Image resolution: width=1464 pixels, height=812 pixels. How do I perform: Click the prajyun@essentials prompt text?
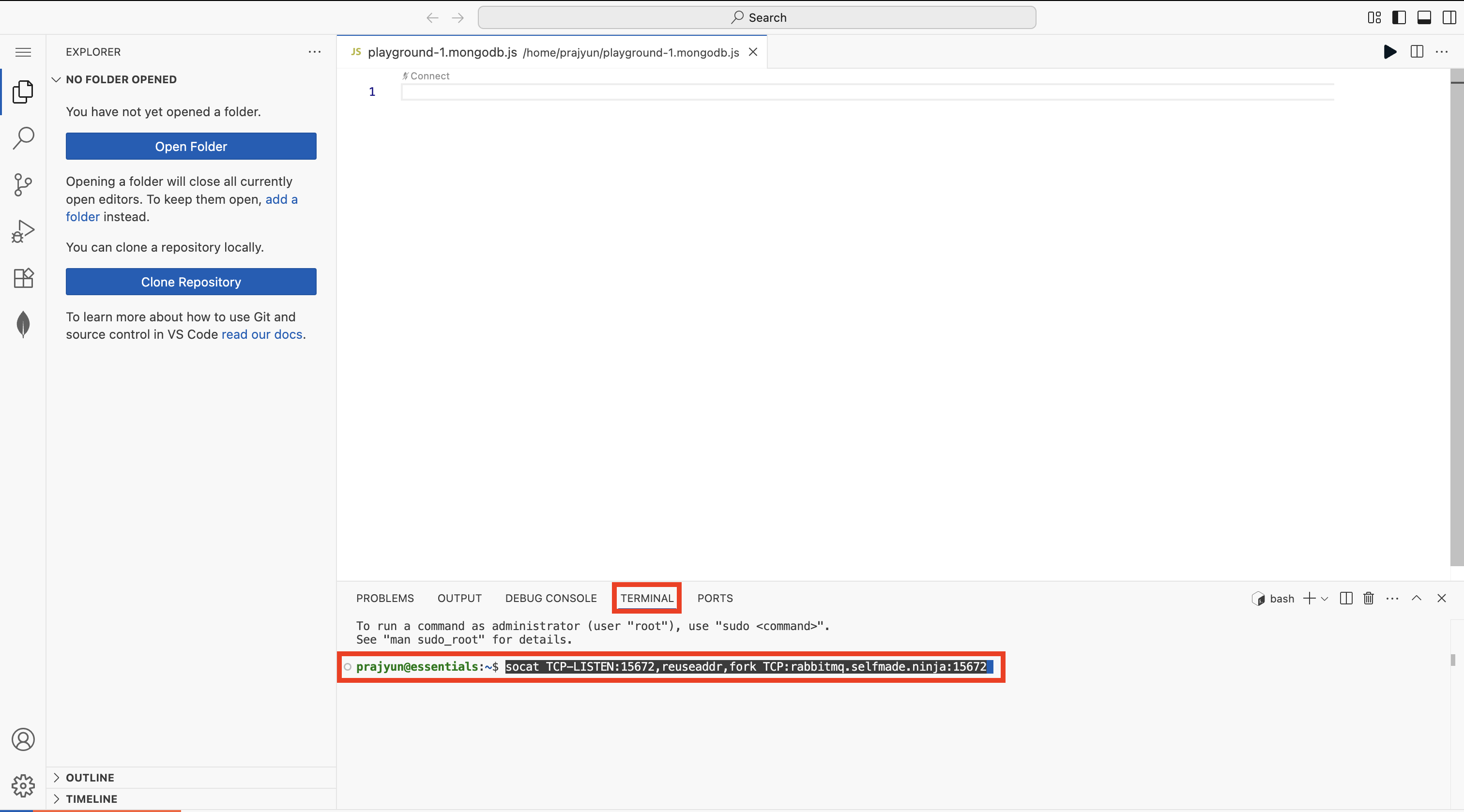click(417, 666)
